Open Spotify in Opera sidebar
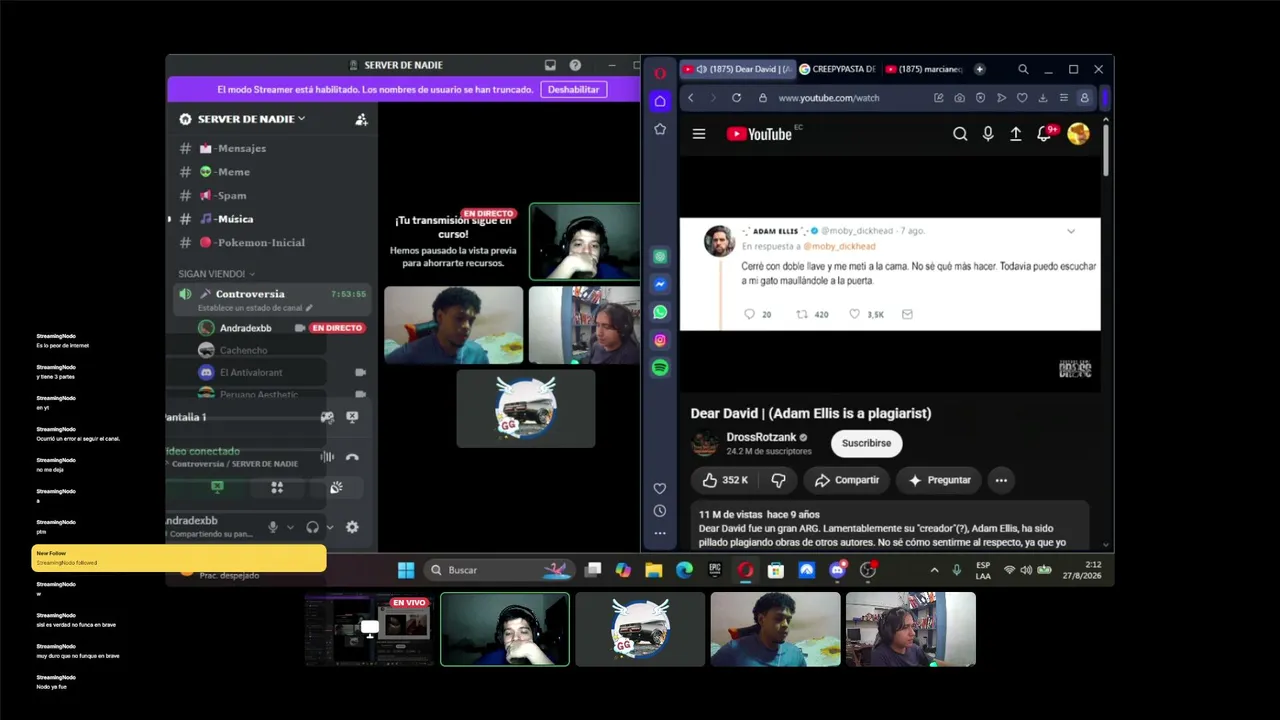 (x=660, y=368)
